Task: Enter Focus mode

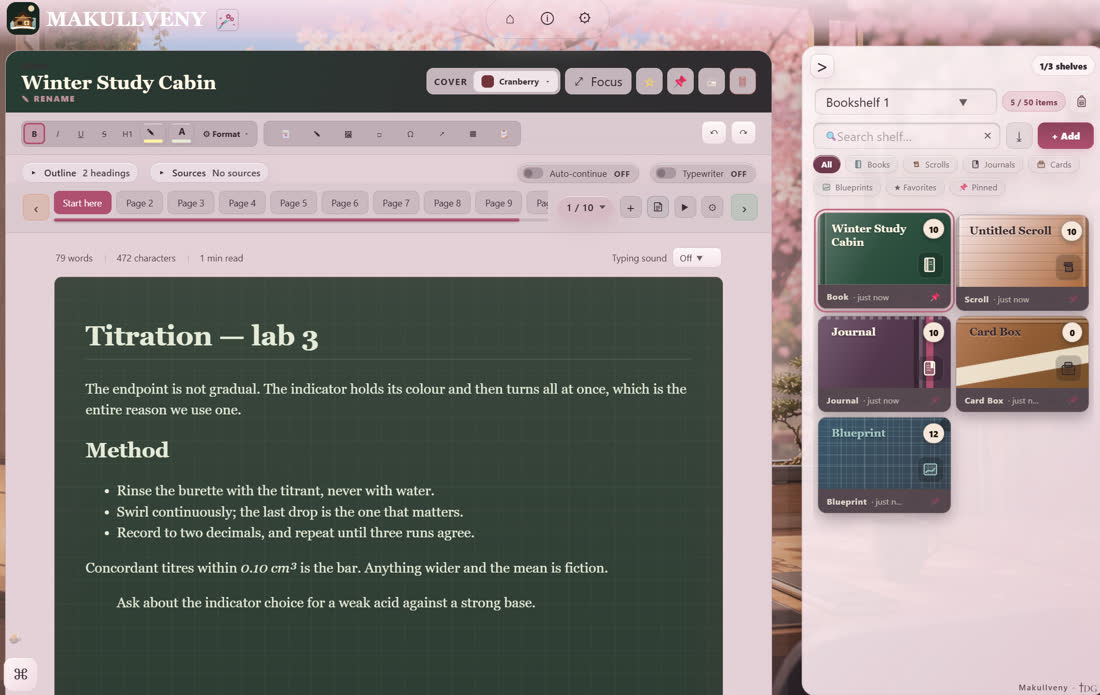Action: point(598,82)
